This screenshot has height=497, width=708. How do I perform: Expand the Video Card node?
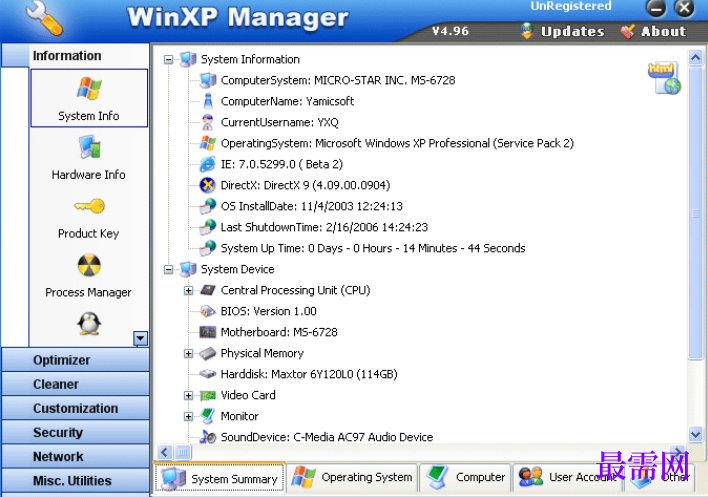pyautogui.click(x=188, y=395)
